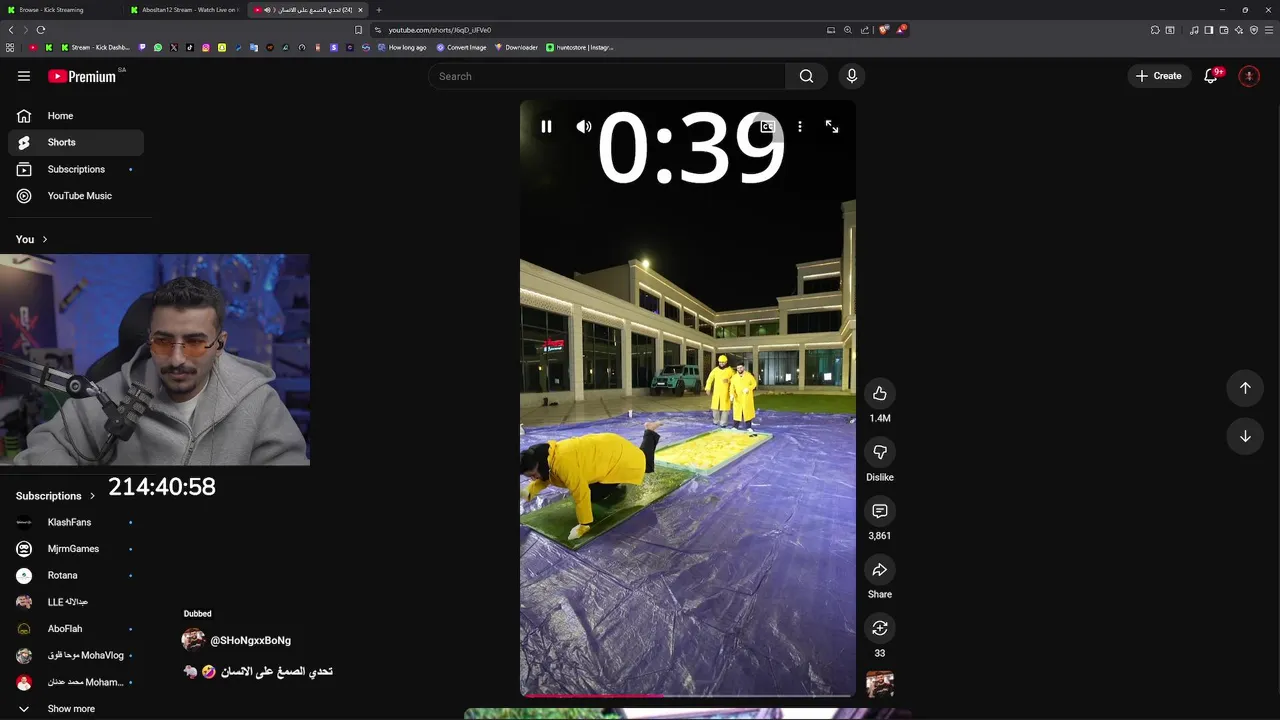The height and width of the screenshot is (720, 1280).
Task: Click the Create button
Action: (x=1159, y=76)
